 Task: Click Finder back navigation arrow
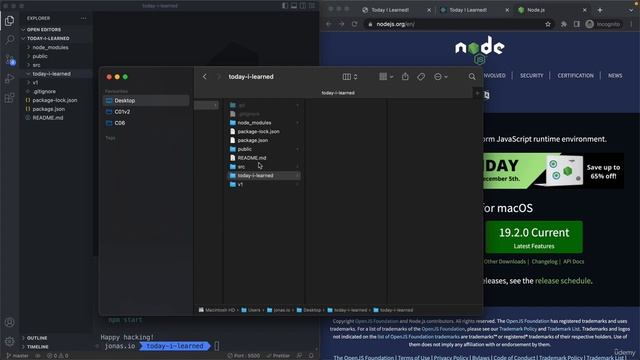pyautogui.click(x=204, y=77)
